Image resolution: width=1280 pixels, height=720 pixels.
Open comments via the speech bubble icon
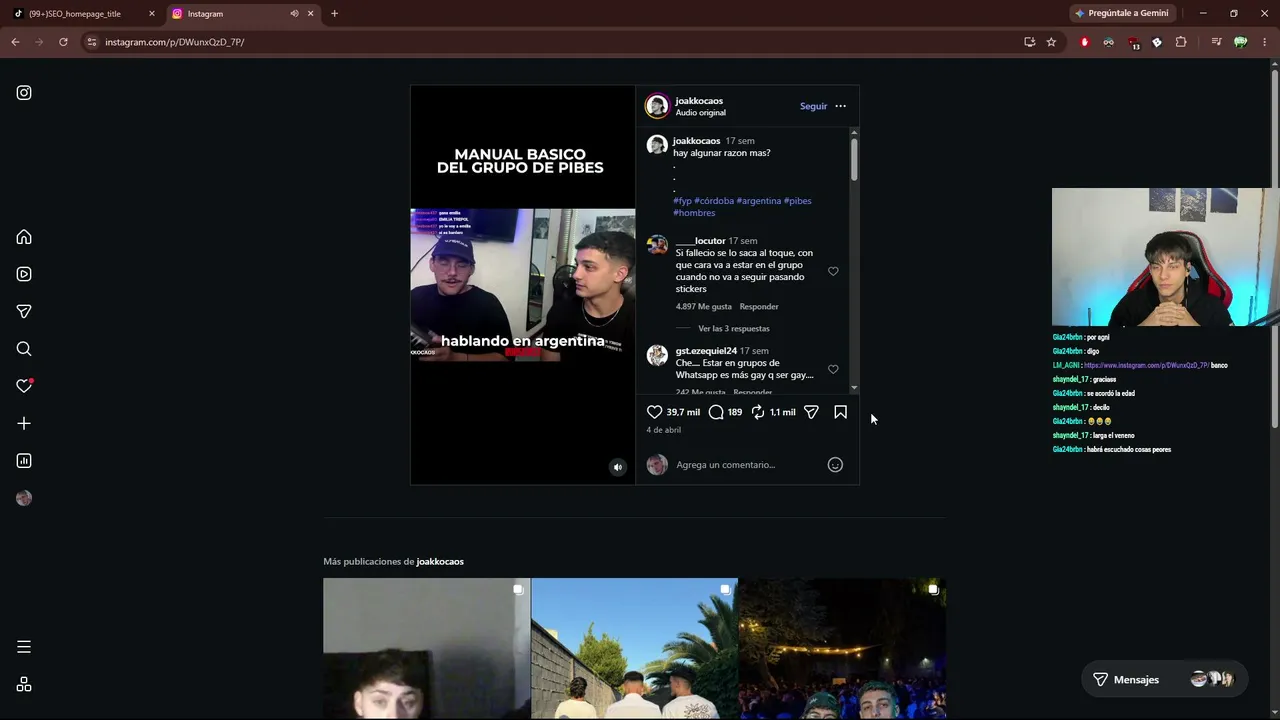pos(716,412)
